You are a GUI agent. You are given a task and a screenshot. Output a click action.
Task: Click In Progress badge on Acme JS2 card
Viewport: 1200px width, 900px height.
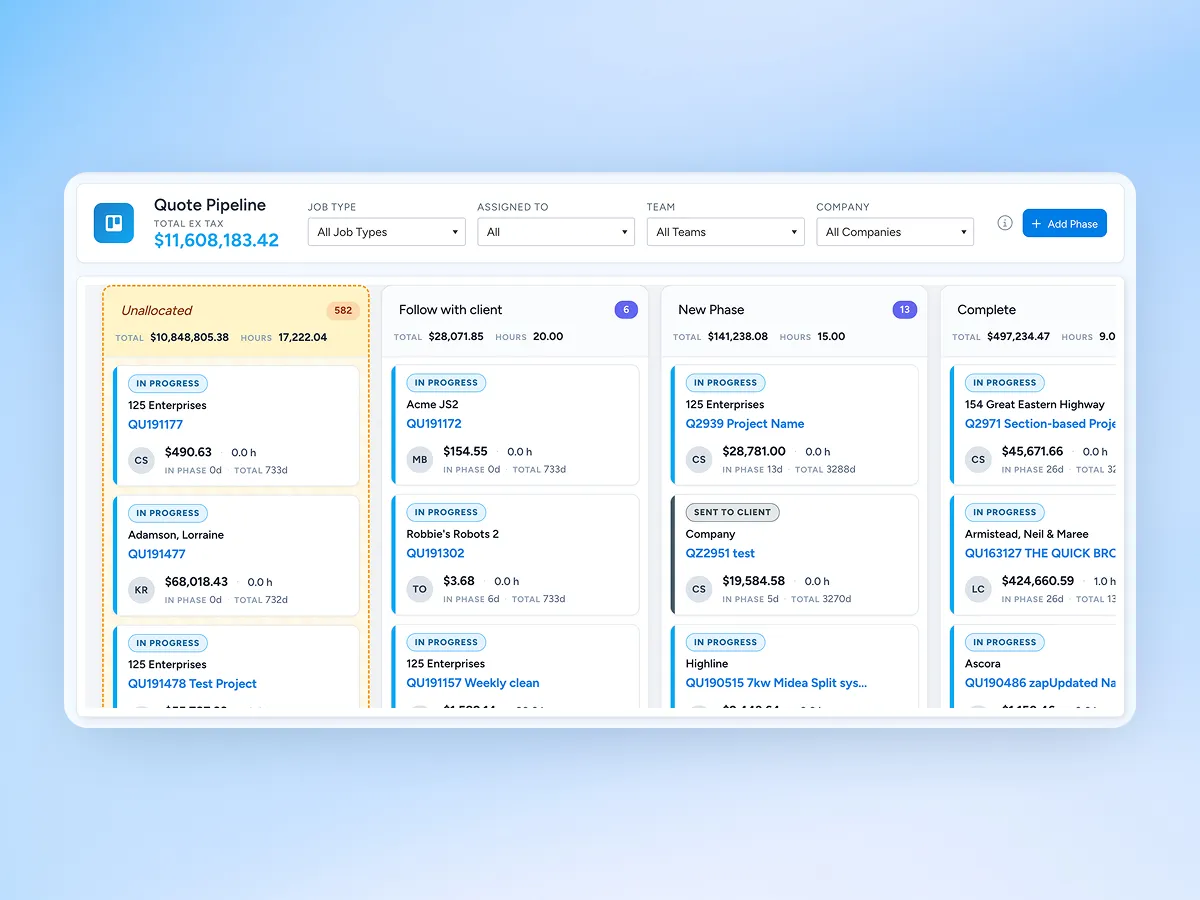pyautogui.click(x=446, y=382)
